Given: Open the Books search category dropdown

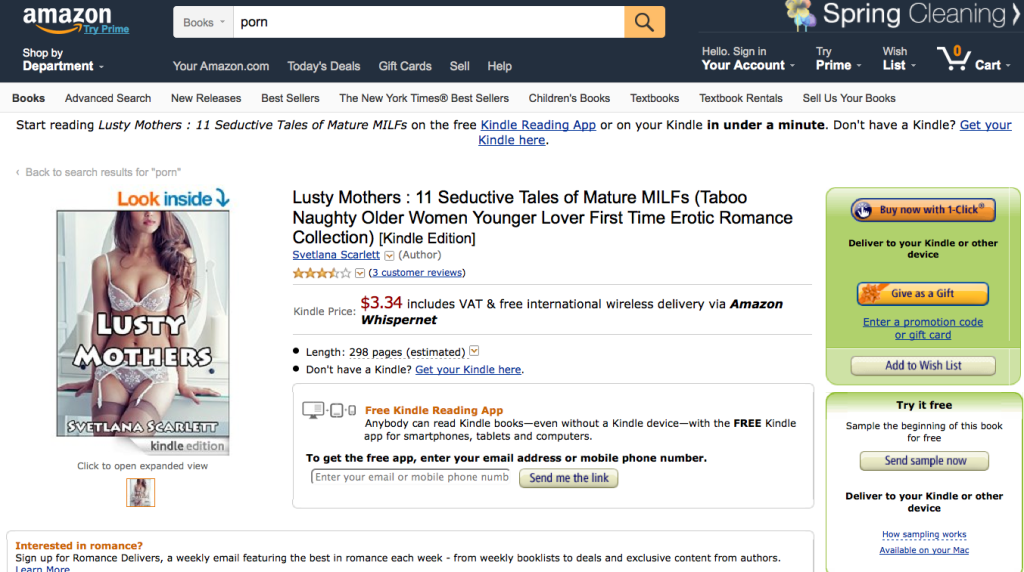Looking at the screenshot, I should coord(203,22).
